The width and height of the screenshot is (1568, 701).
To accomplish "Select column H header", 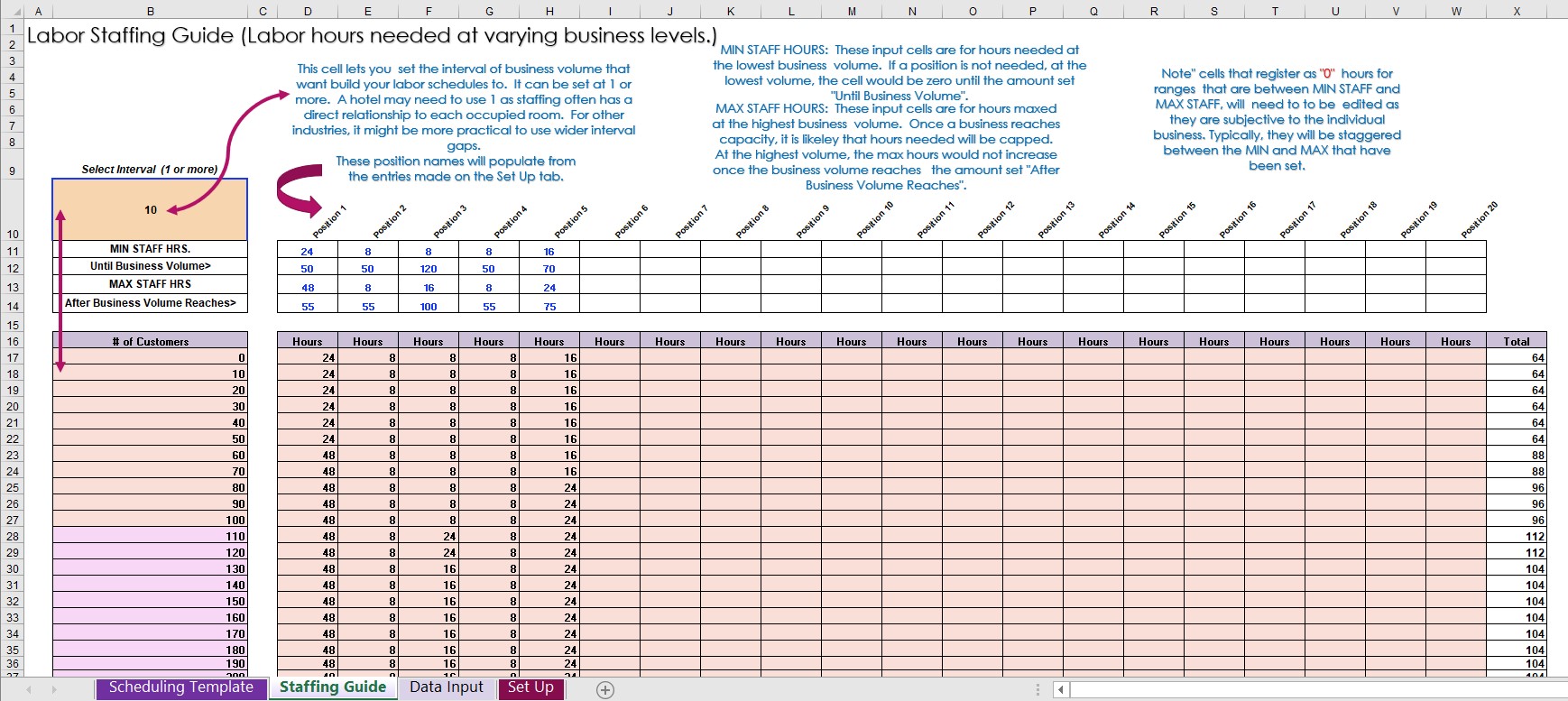I will pyautogui.click(x=549, y=12).
